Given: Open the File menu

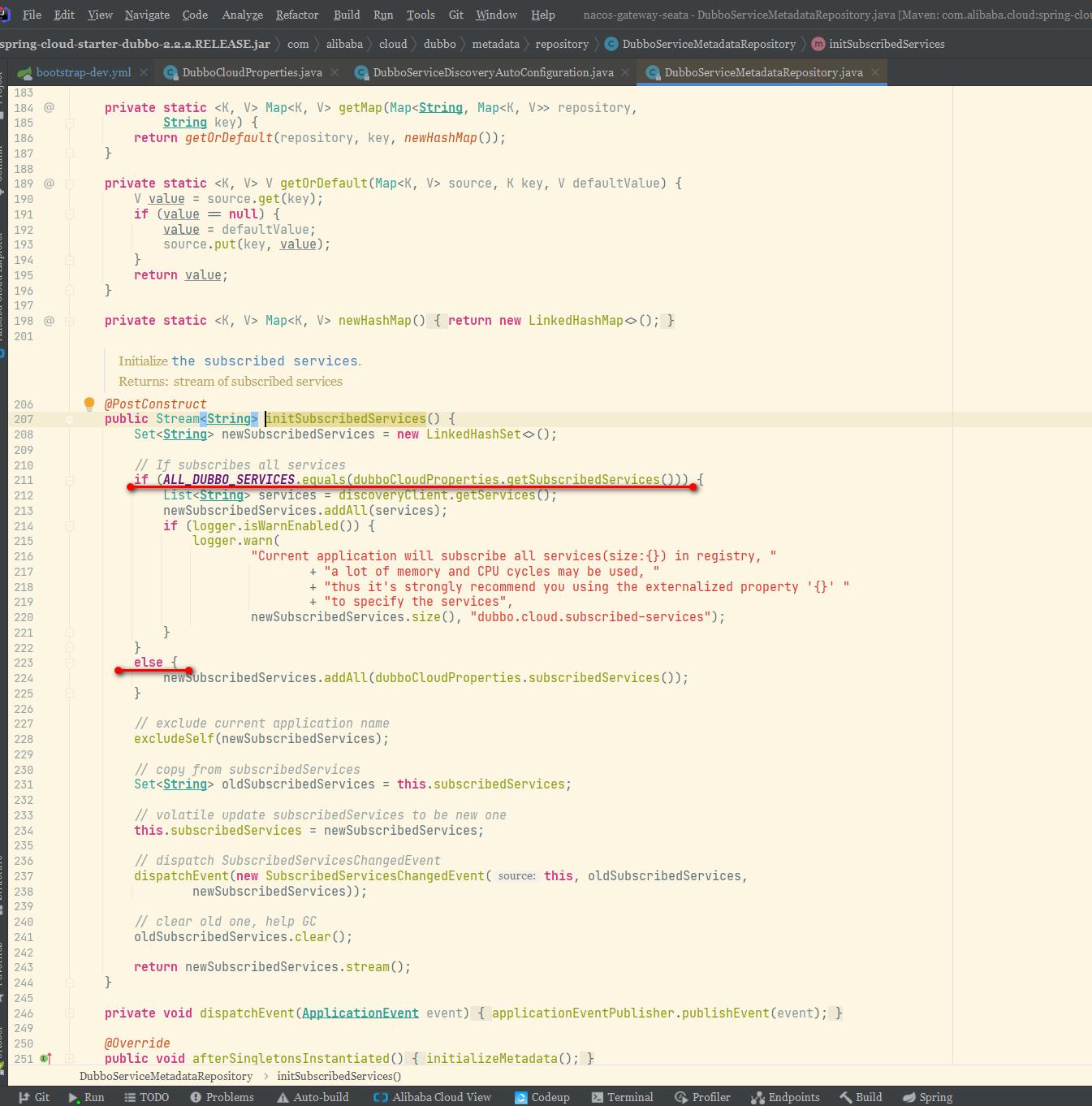Looking at the screenshot, I should [32, 15].
